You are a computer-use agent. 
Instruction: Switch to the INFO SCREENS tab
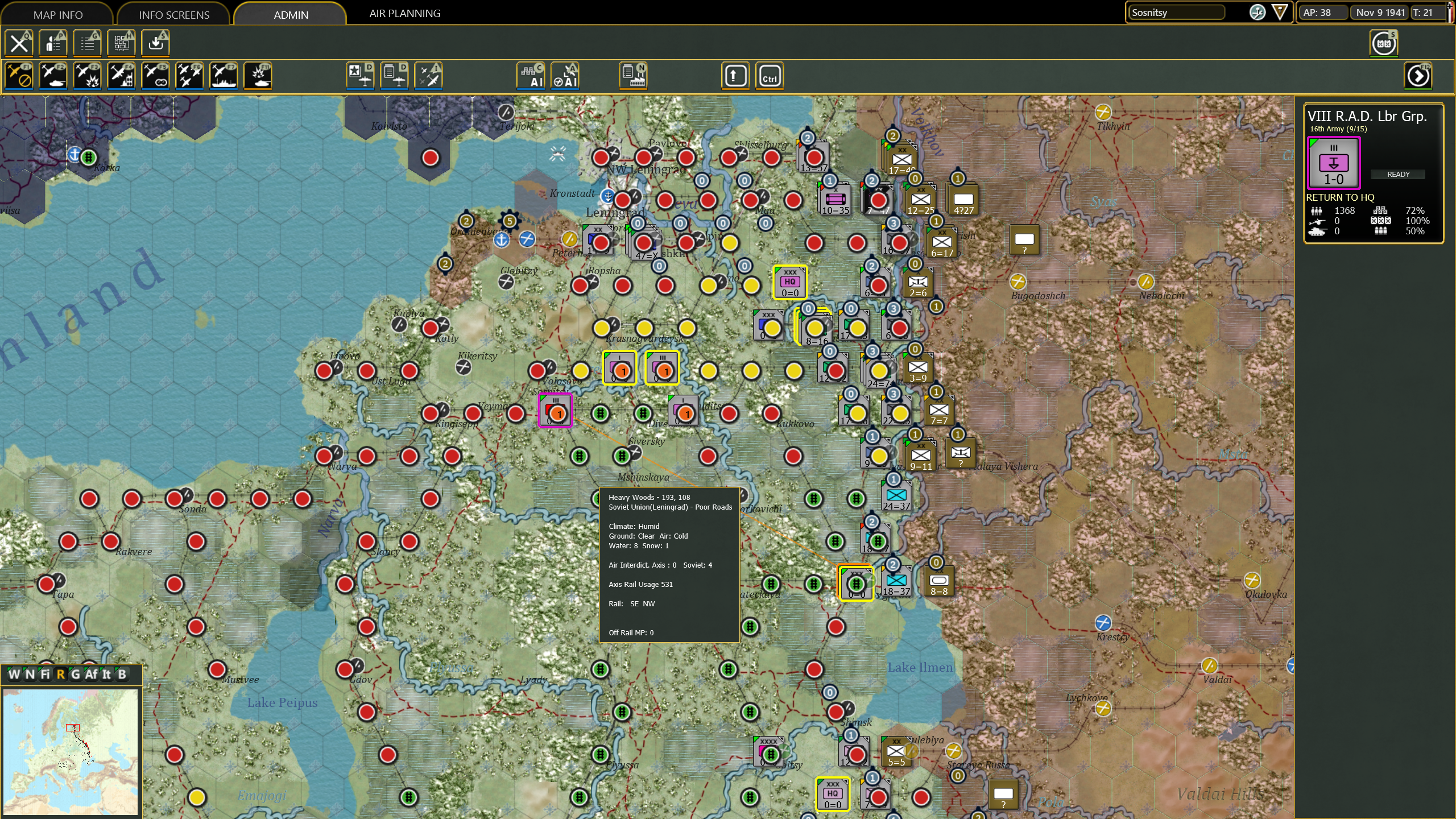(174, 15)
